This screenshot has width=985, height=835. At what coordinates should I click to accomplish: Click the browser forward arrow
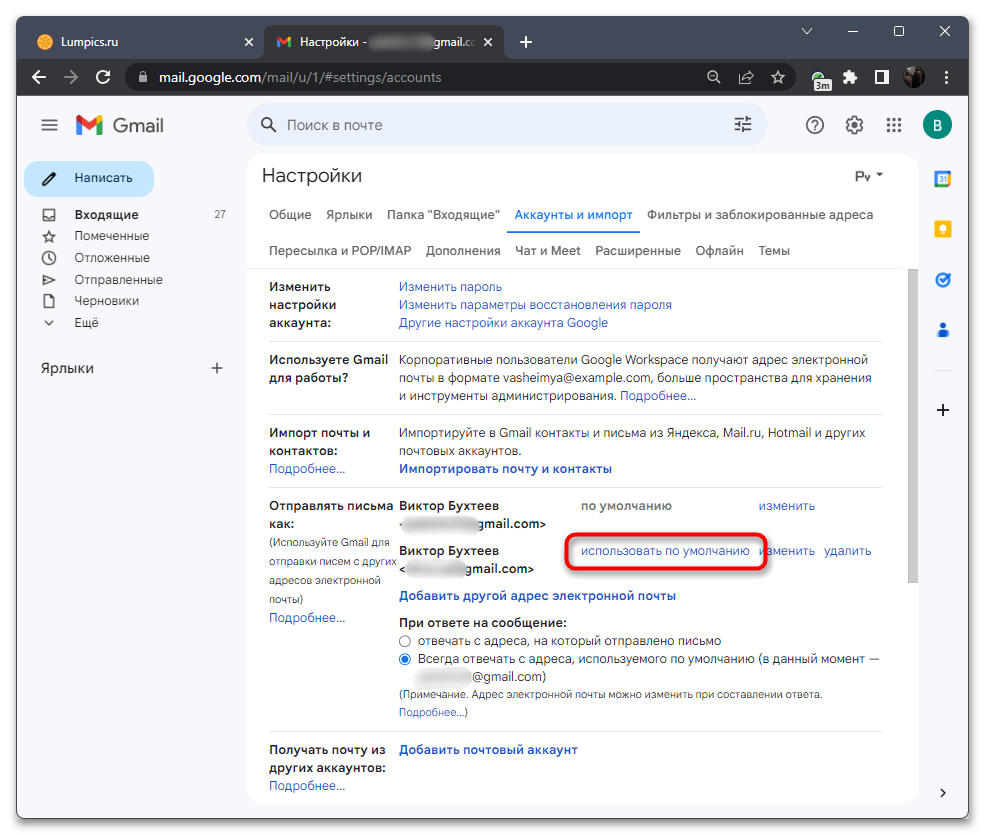(71, 77)
